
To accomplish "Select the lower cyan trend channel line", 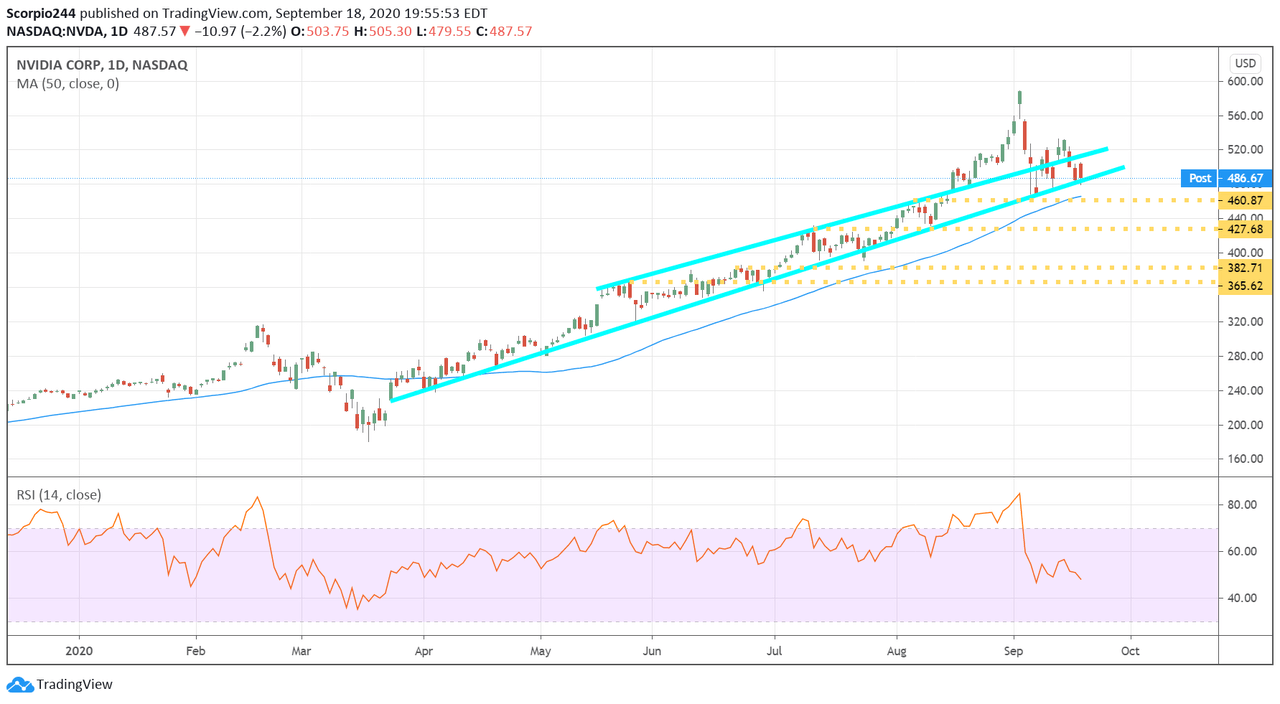I will click(x=760, y=283).
